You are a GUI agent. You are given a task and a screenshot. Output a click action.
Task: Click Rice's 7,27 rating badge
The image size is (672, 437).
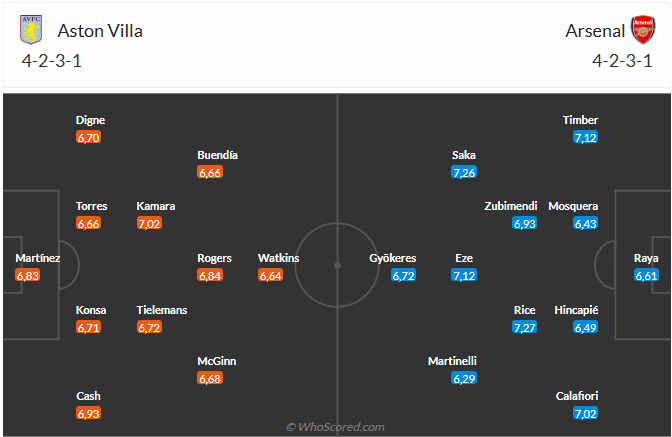click(x=524, y=327)
